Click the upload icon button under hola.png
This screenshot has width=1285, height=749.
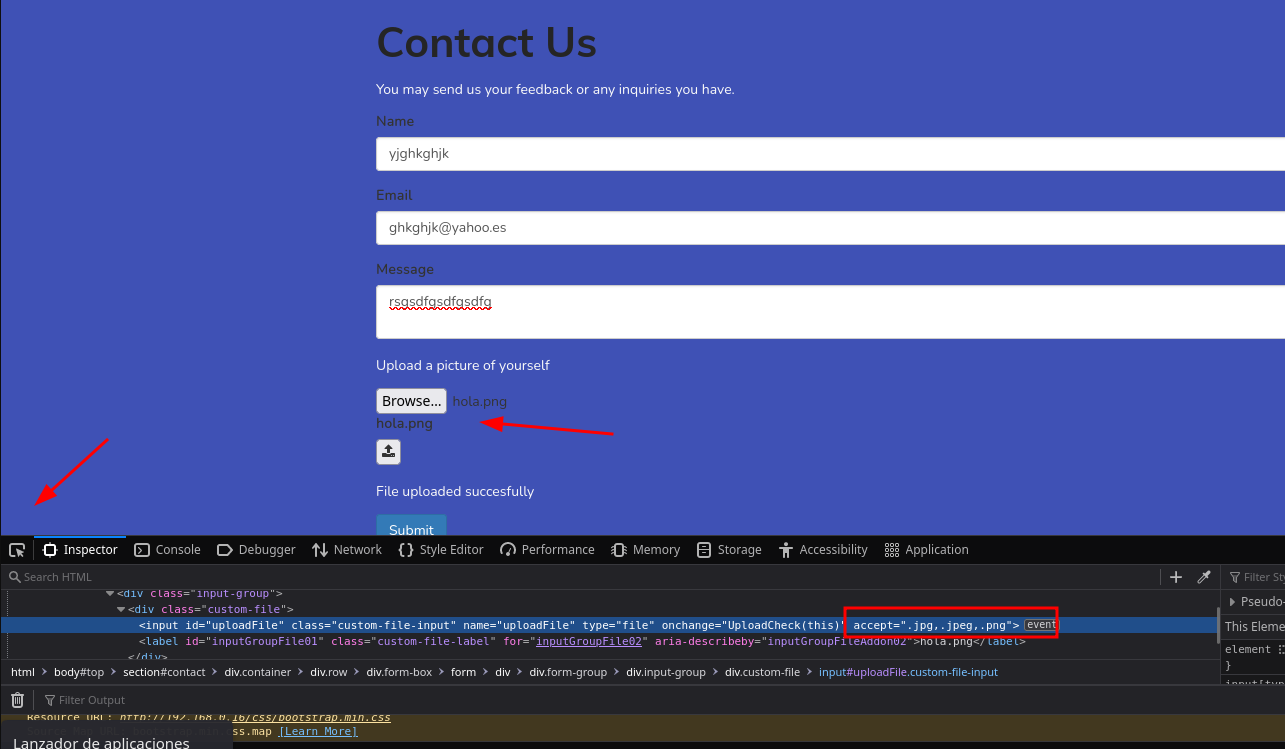tap(388, 452)
